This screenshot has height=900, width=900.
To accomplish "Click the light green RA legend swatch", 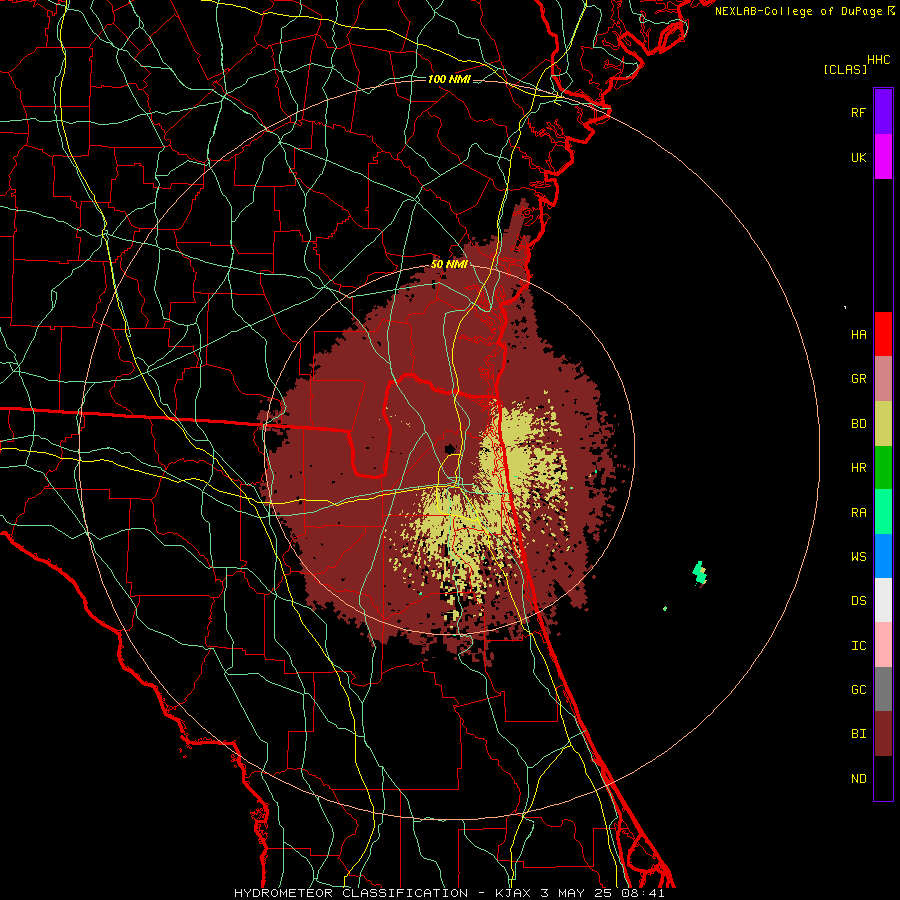I will [883, 512].
